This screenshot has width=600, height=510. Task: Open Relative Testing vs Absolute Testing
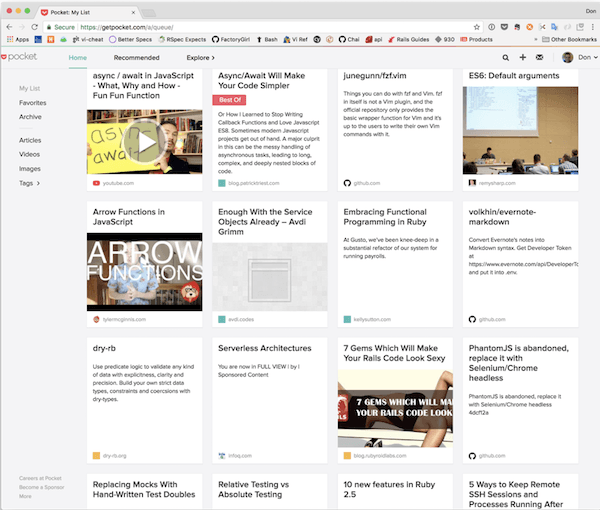click(254, 489)
